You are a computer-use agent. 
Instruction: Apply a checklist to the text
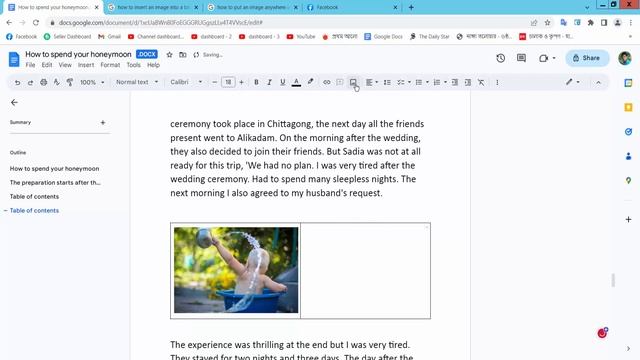401,82
